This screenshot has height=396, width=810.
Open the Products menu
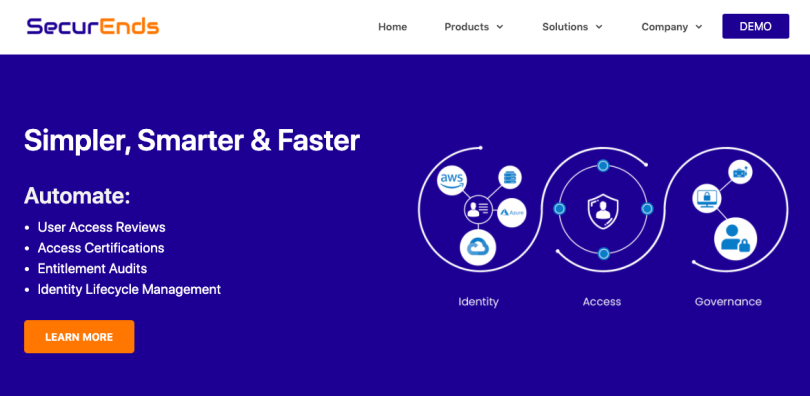coord(466,27)
